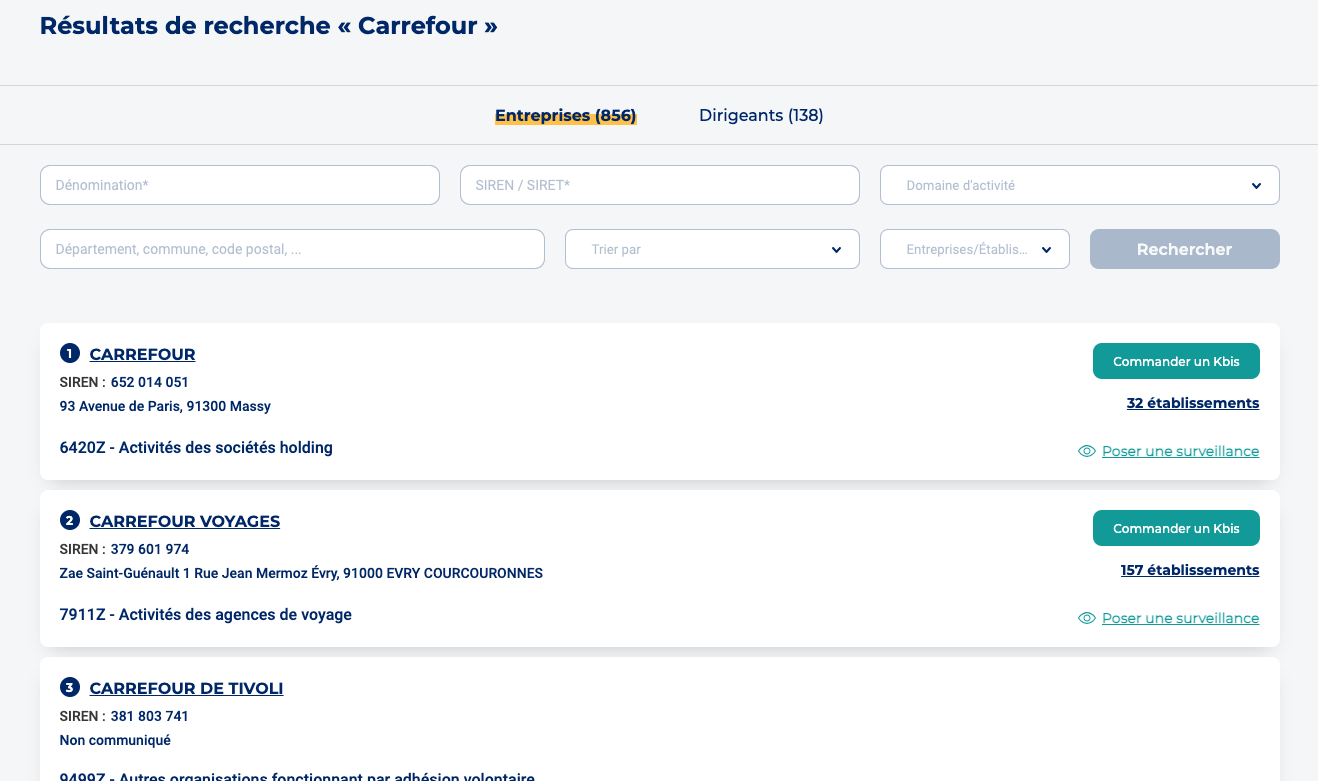Click result number 2 badge

[69, 520]
